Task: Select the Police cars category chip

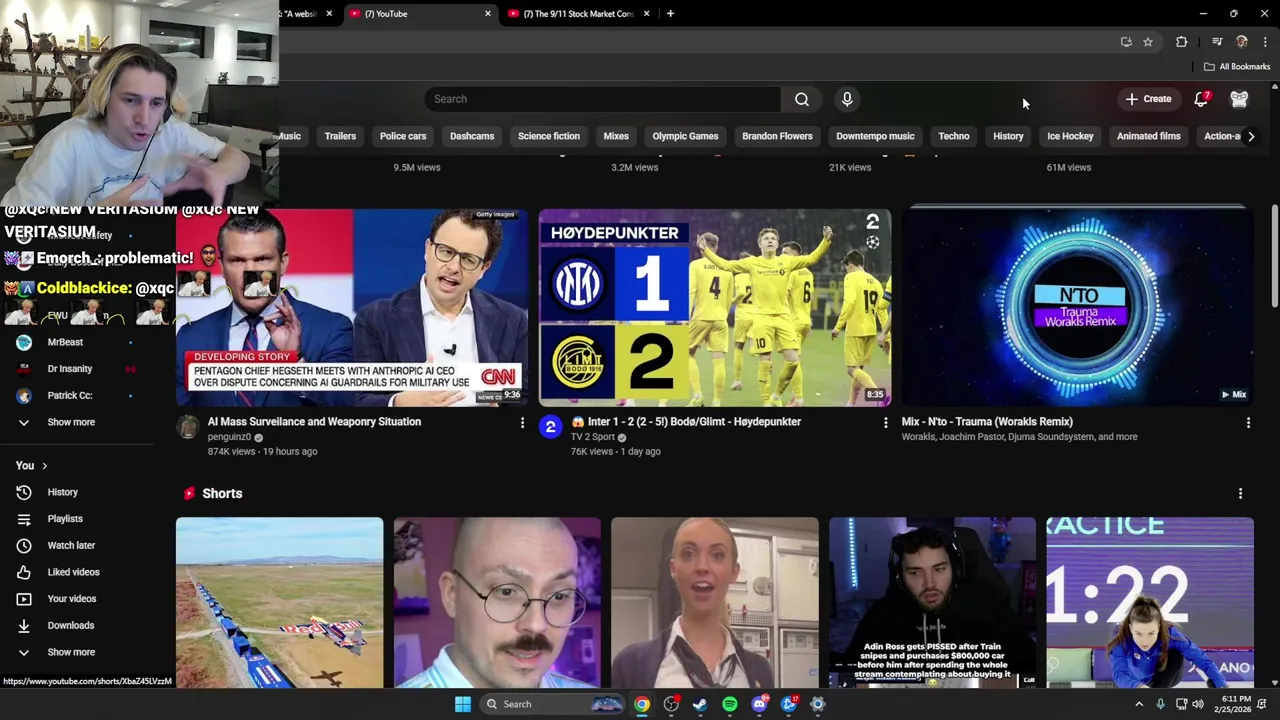Action: (x=403, y=136)
